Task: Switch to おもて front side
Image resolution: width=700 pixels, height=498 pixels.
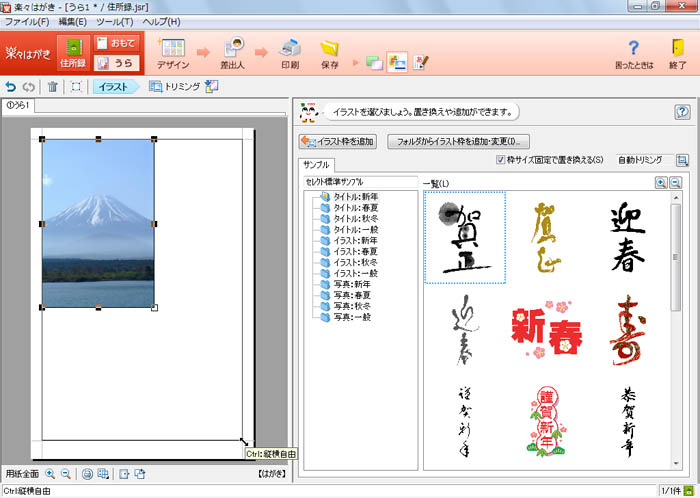Action: click(x=118, y=43)
